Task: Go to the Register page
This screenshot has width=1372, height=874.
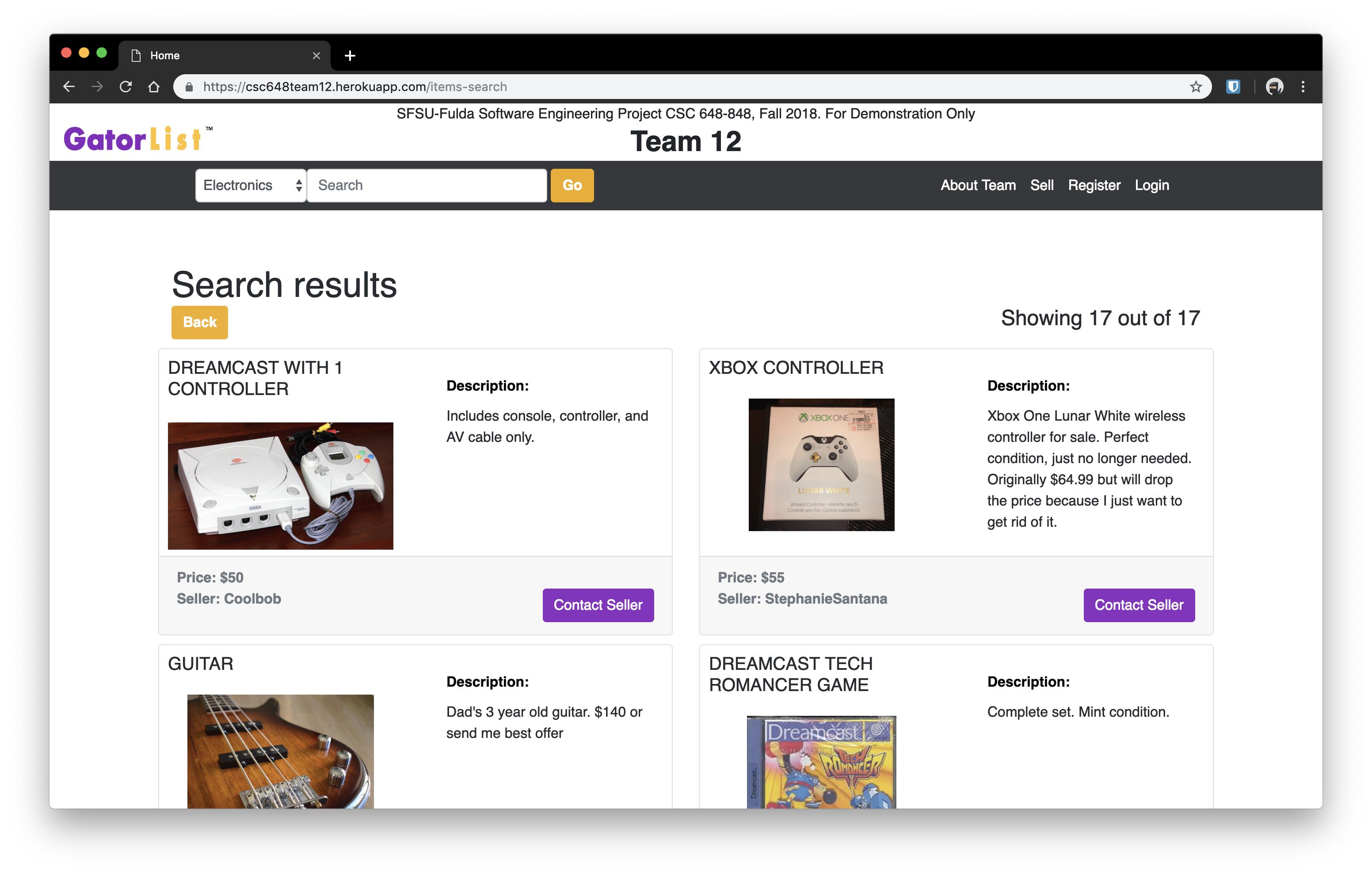Action: [x=1094, y=185]
